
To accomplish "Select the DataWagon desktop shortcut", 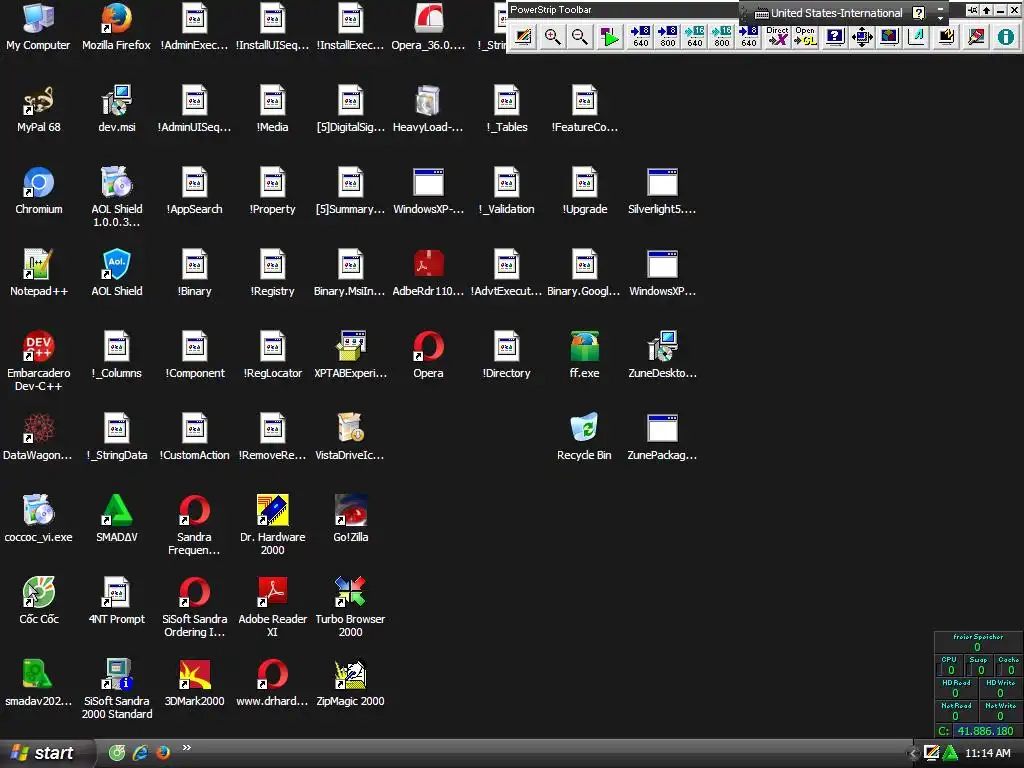I will click(x=39, y=436).
